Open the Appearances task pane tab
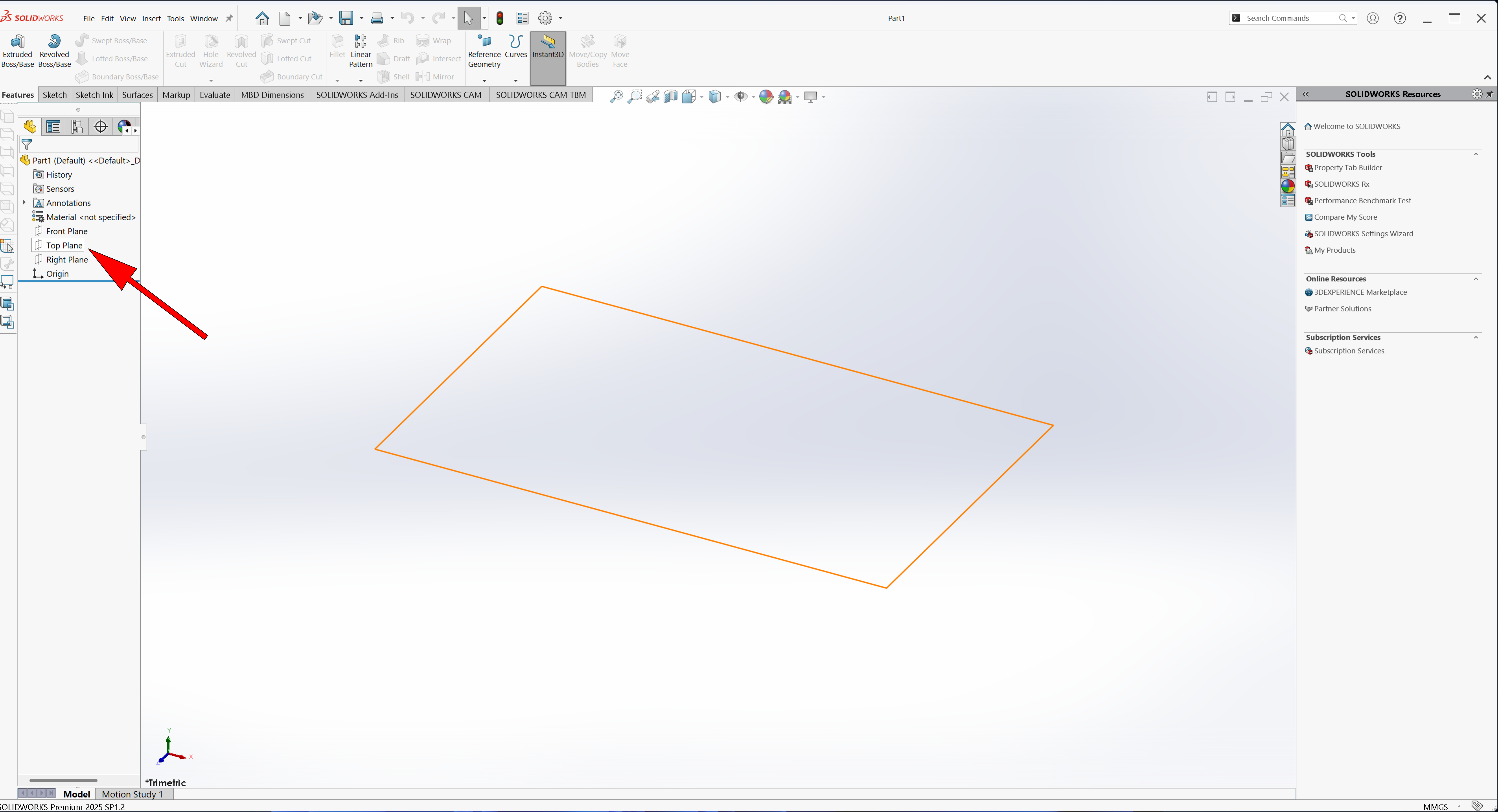 1288,186
